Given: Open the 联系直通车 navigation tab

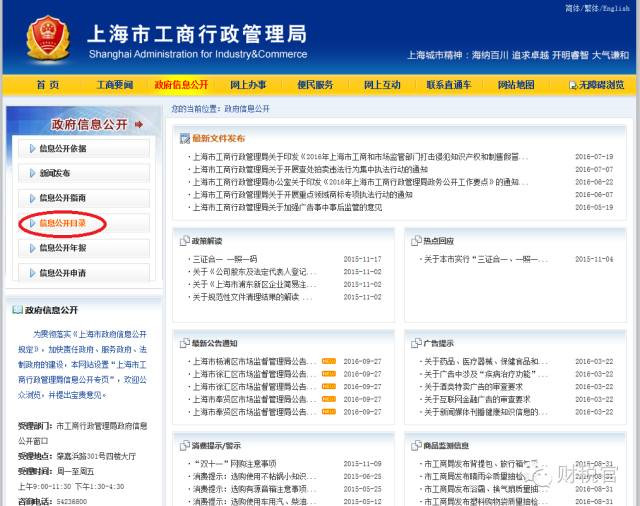Looking at the screenshot, I should click(449, 85).
